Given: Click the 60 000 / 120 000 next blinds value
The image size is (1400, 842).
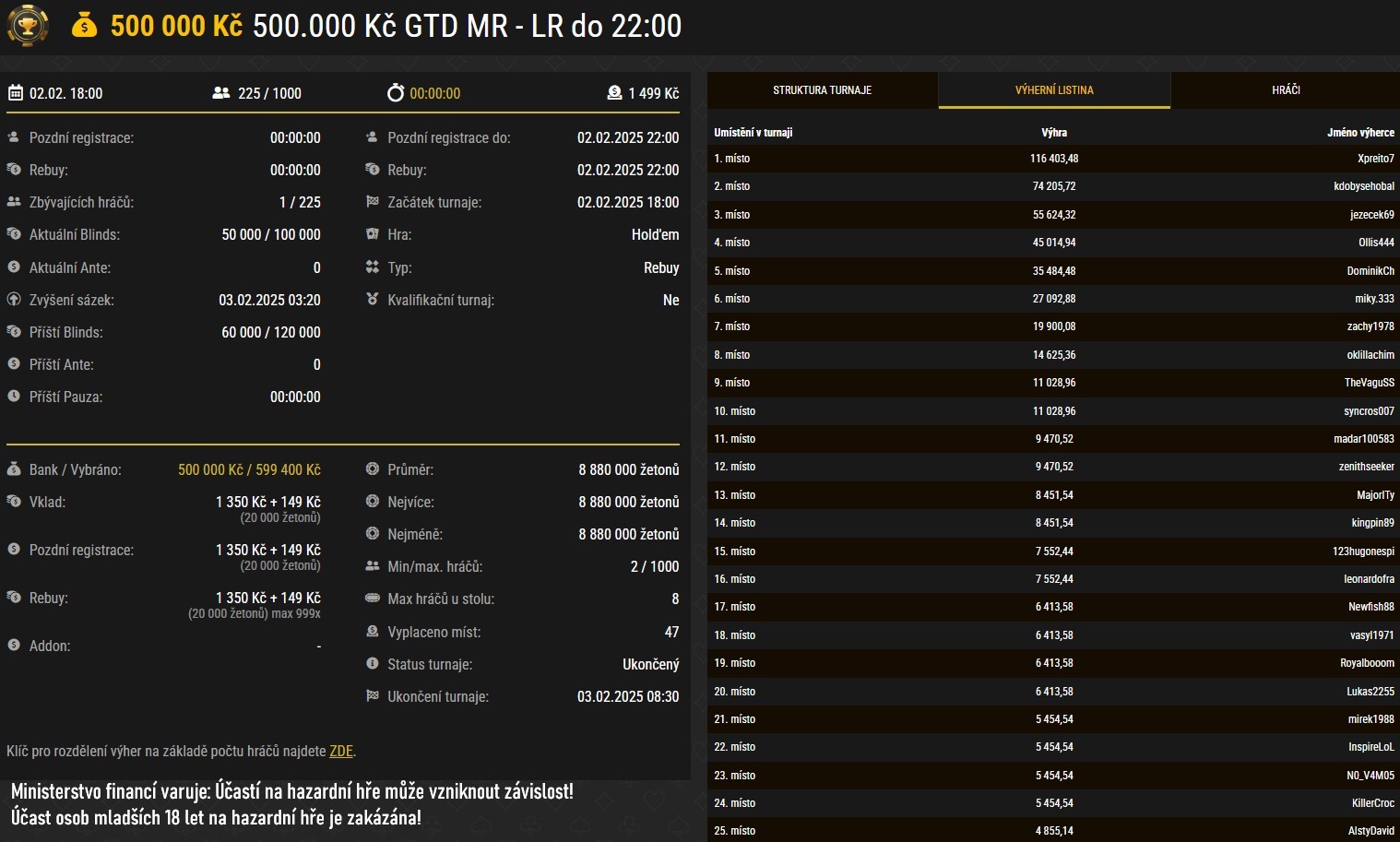Looking at the screenshot, I should point(271,332).
